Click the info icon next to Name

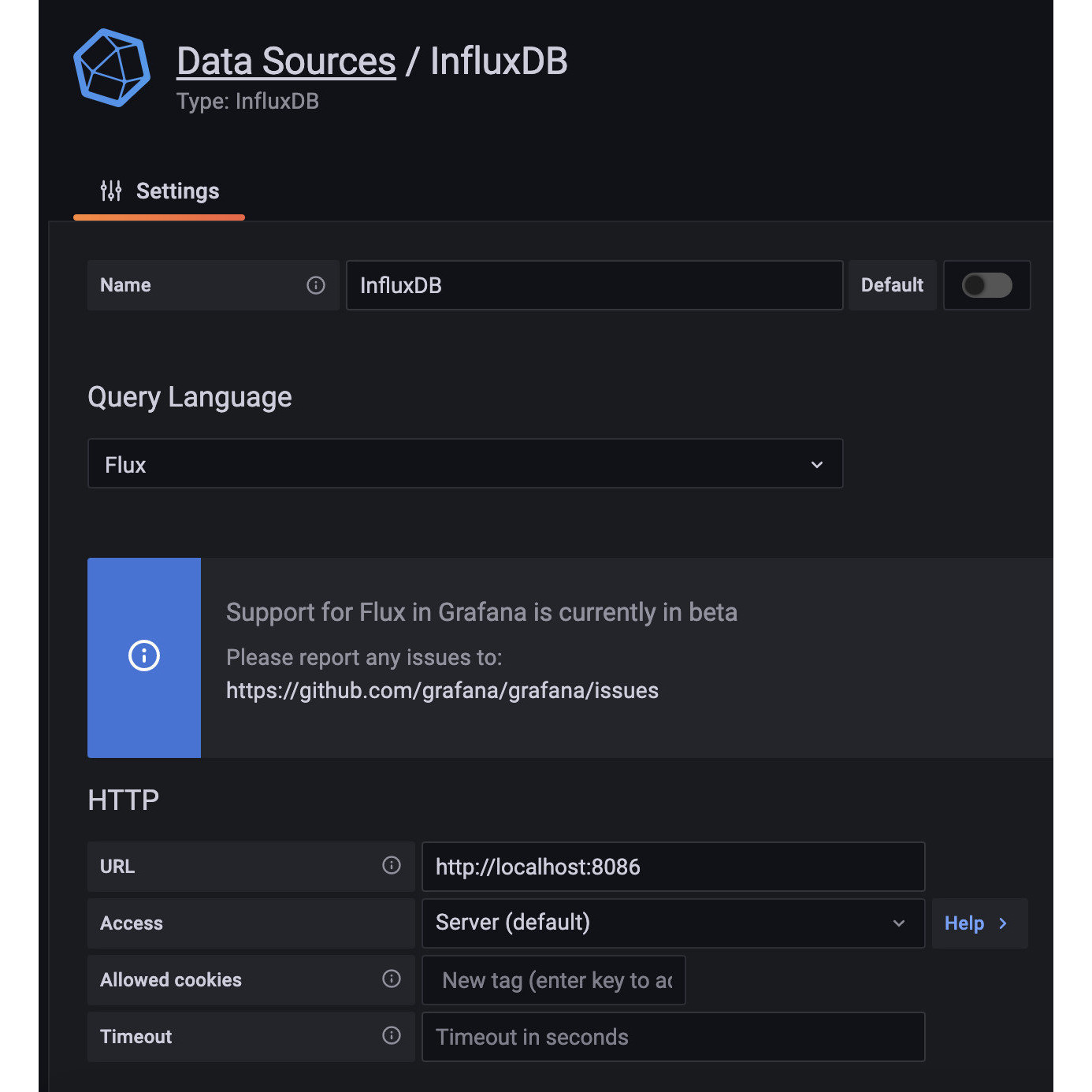(x=315, y=285)
